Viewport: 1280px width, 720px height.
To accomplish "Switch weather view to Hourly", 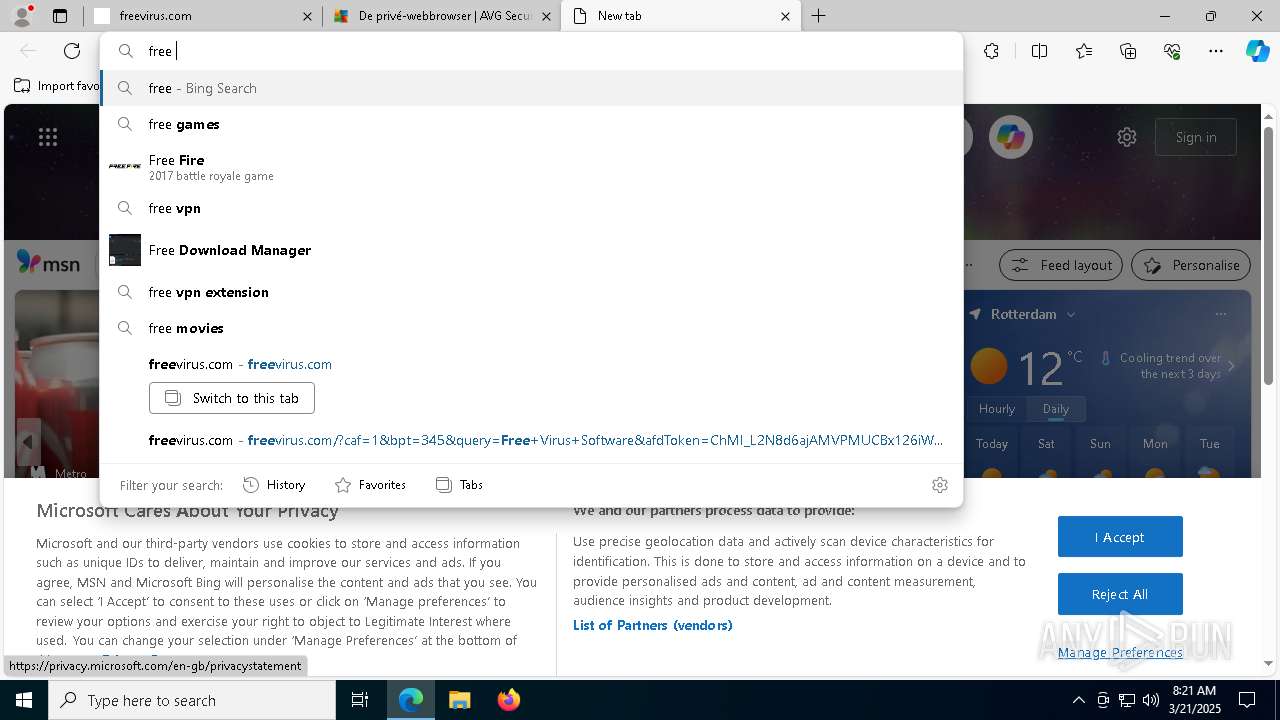I will coord(997,409).
